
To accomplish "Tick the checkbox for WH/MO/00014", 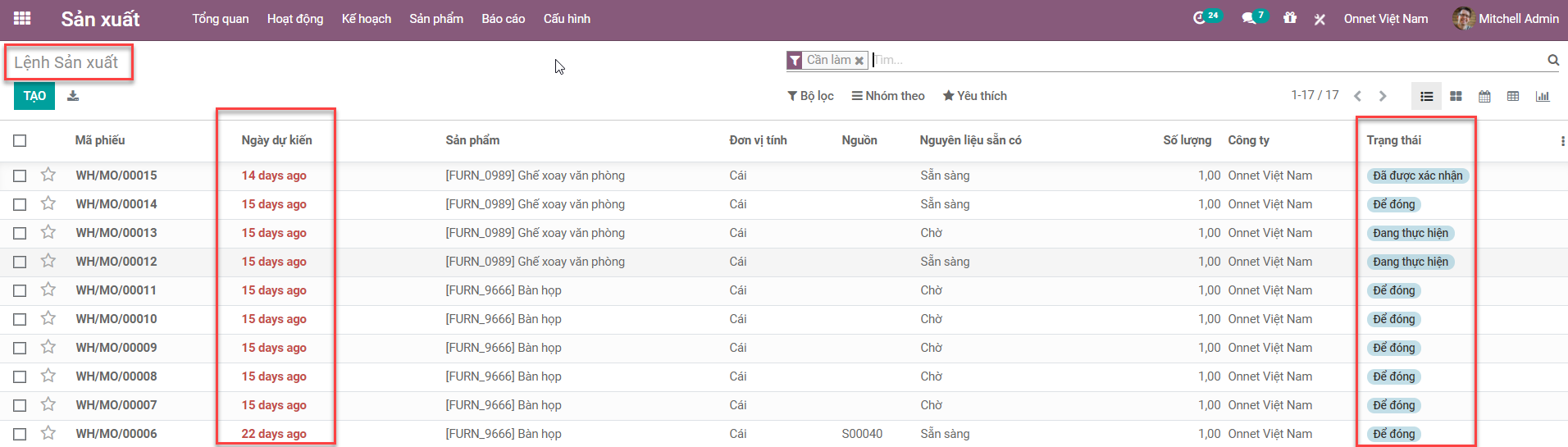I will pyautogui.click(x=20, y=204).
